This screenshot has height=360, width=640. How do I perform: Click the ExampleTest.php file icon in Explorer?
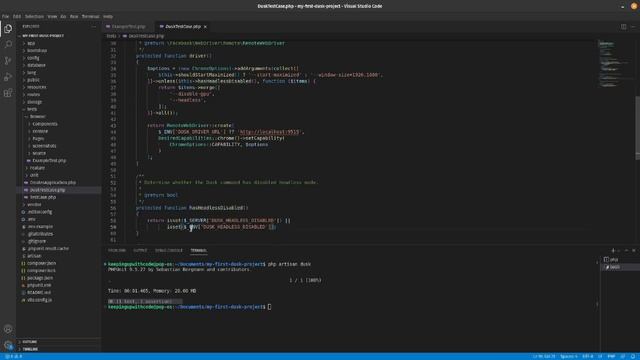click(x=29, y=160)
